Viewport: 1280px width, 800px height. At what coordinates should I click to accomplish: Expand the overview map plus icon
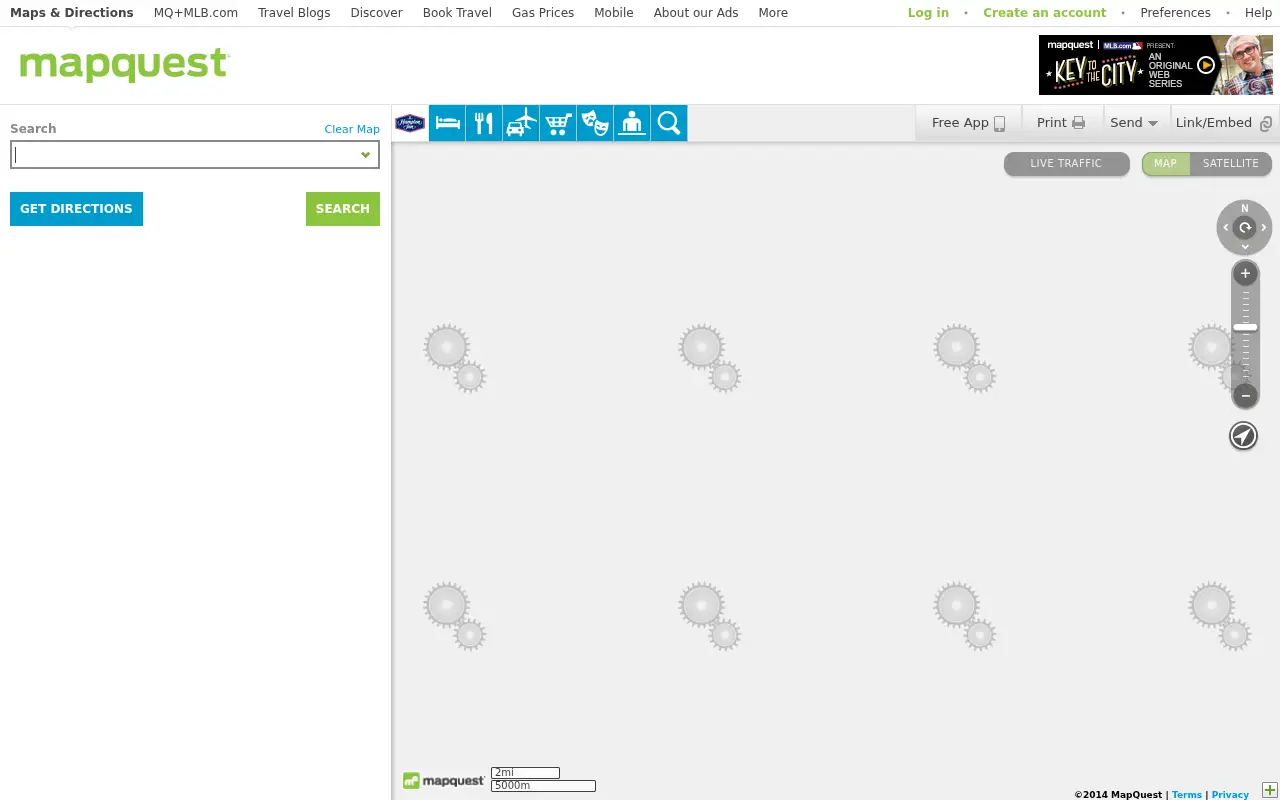[x=1270, y=791]
